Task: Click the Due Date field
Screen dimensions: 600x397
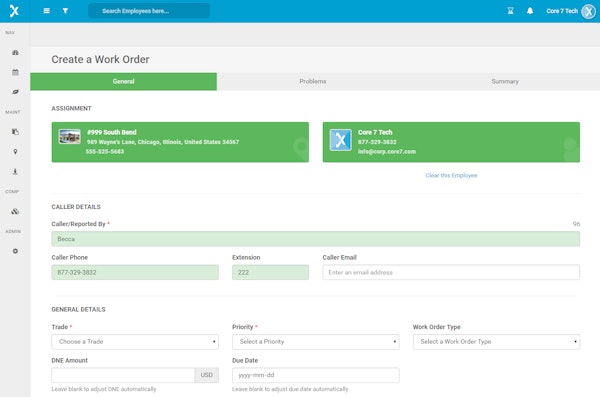Action: tap(316, 375)
